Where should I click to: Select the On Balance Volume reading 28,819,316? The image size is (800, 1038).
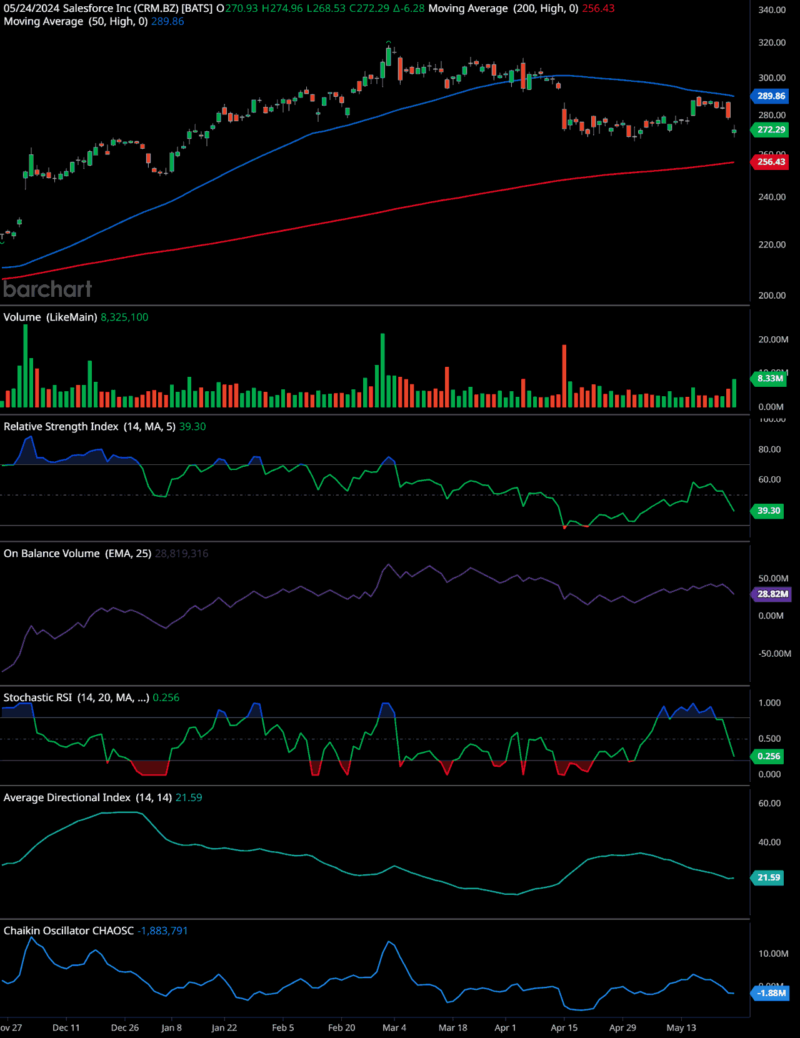pyautogui.click(x=181, y=553)
